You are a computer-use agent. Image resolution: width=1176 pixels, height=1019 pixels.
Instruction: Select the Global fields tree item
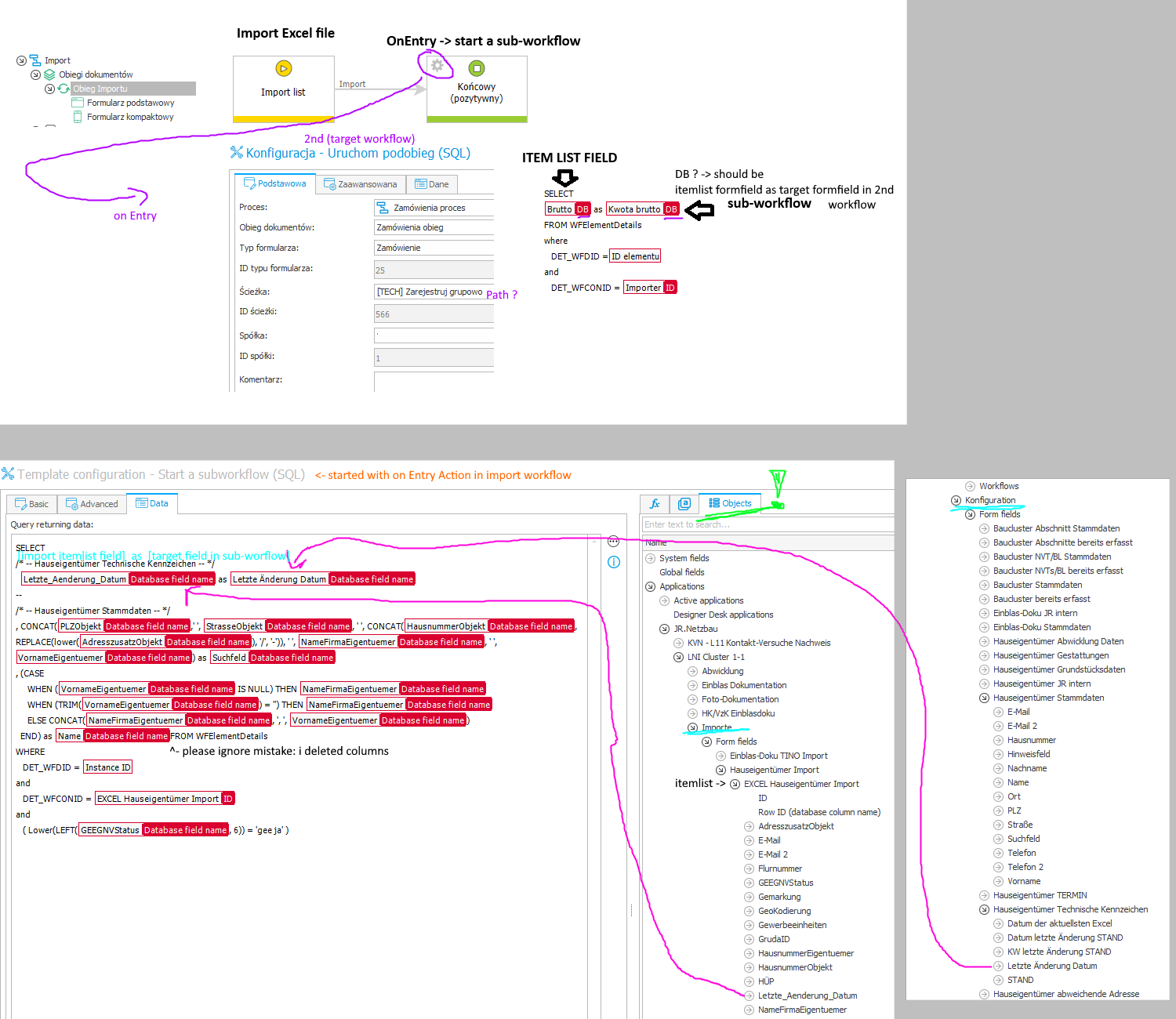[x=681, y=572]
